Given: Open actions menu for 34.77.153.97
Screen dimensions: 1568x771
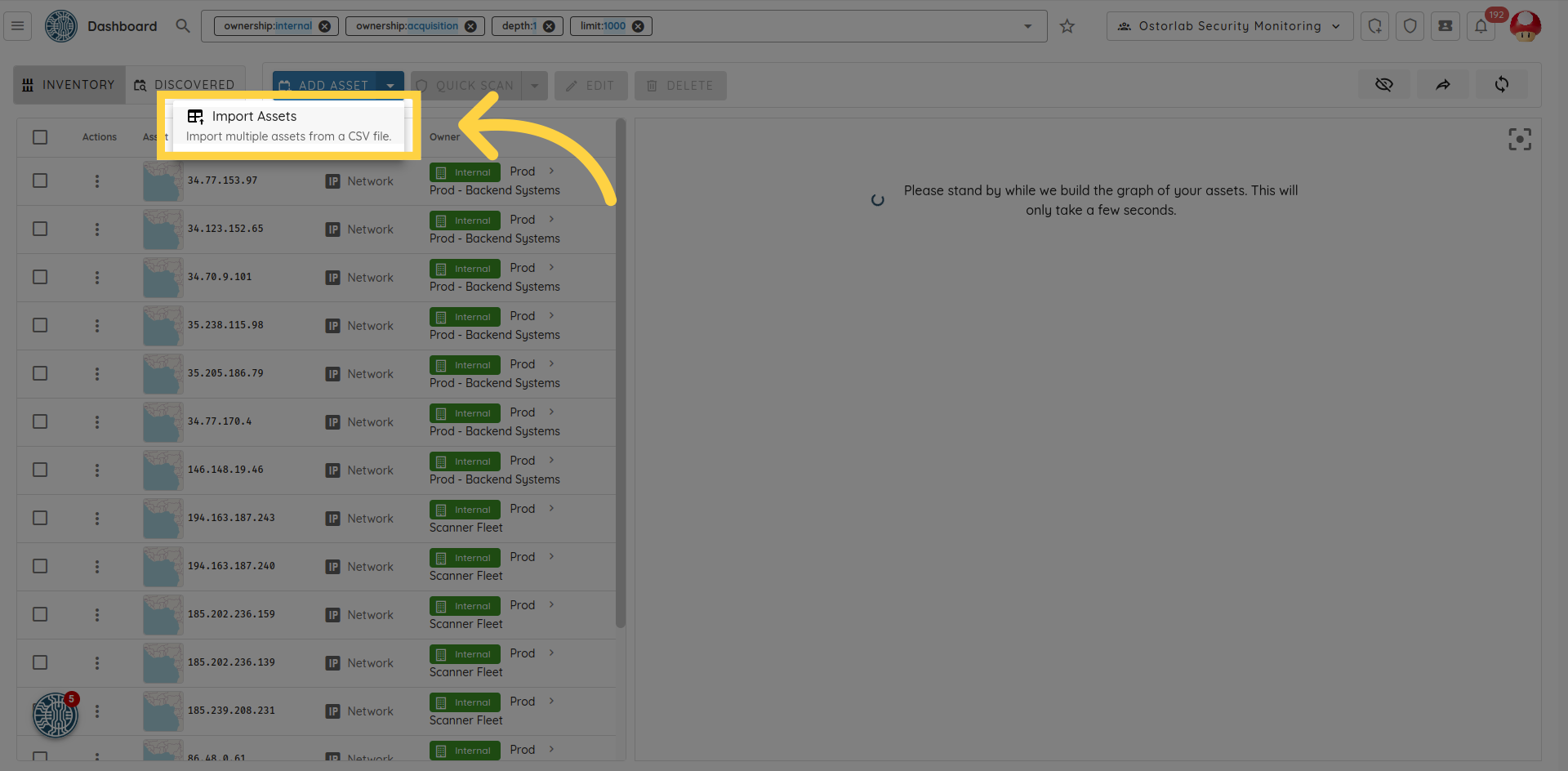Looking at the screenshot, I should 97,181.
